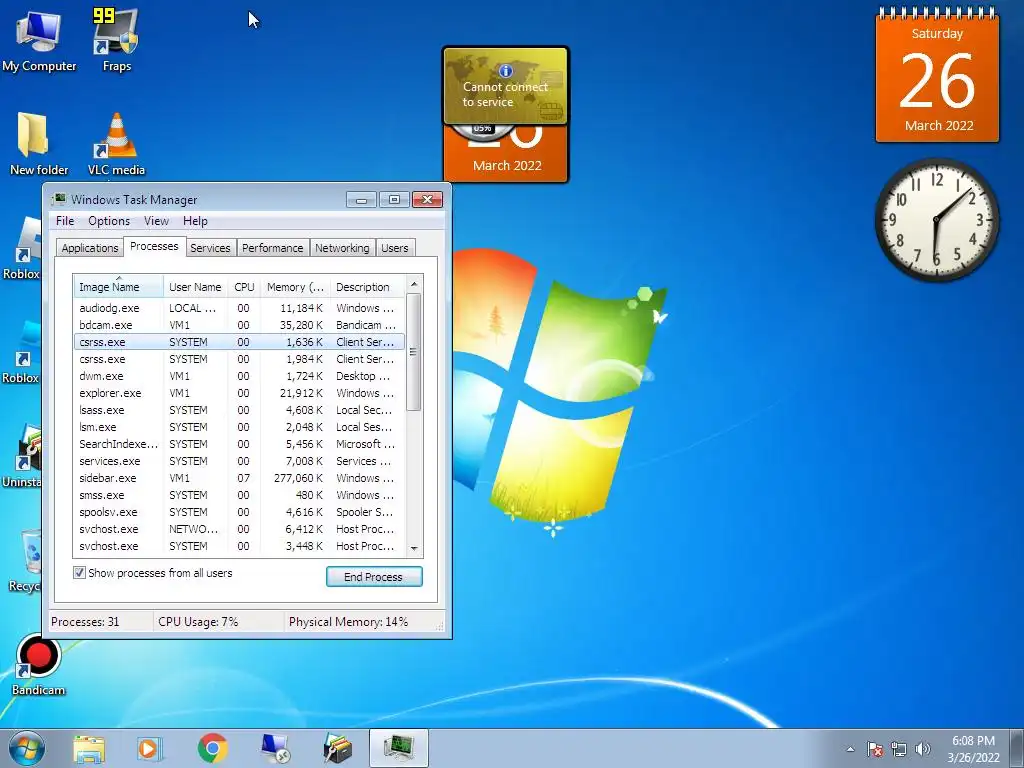Show hidden tray icons arrow
Screen dimensions: 1024x768
[850, 749]
